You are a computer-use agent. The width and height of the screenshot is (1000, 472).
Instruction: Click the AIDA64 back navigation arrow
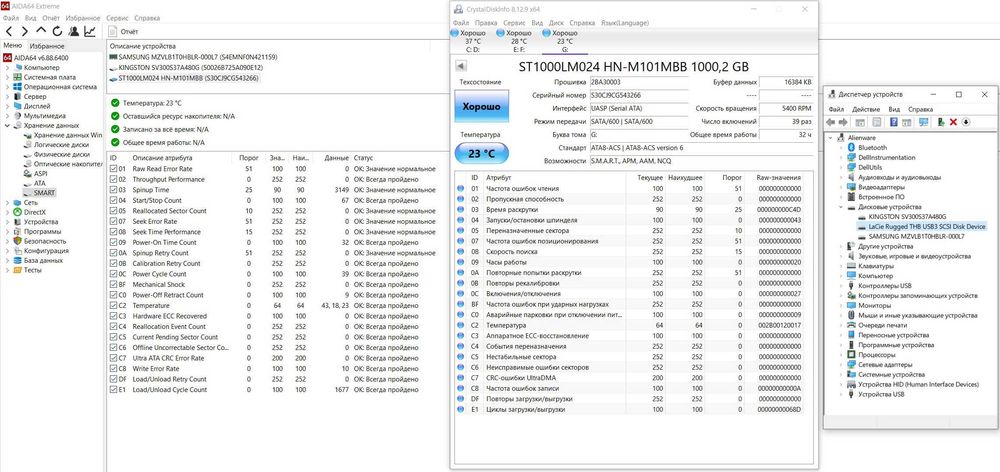pyautogui.click(x=9, y=31)
